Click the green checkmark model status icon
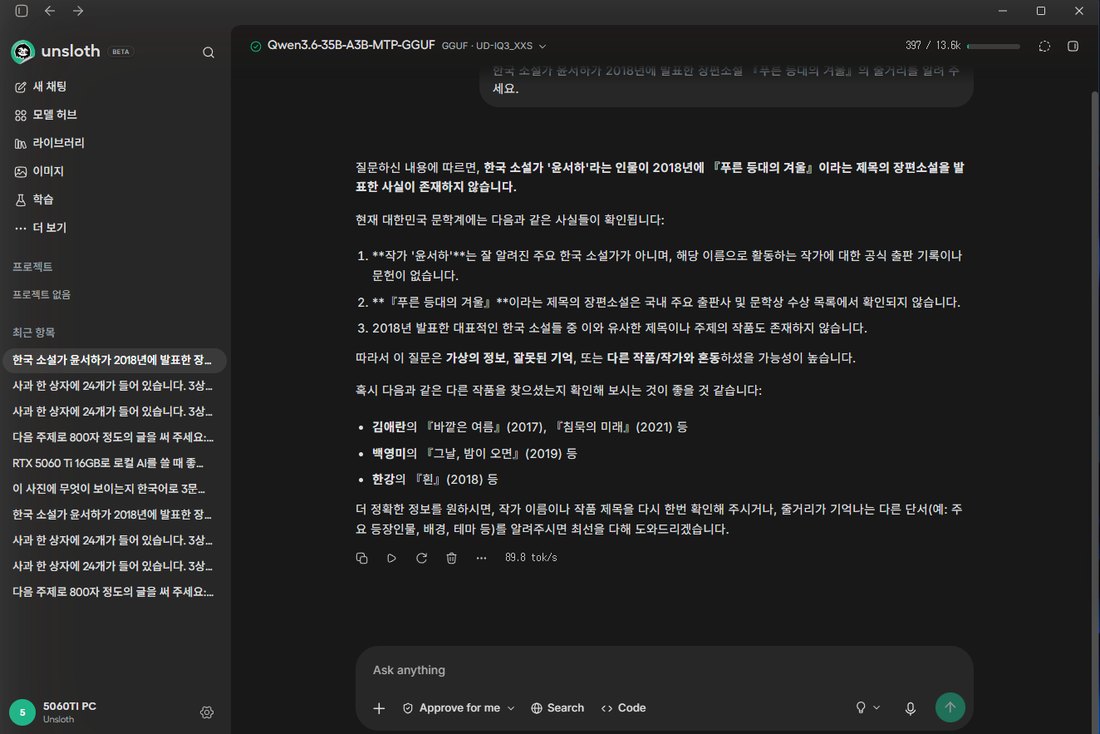Screen dimensions: 1100x734 [x=255, y=46]
